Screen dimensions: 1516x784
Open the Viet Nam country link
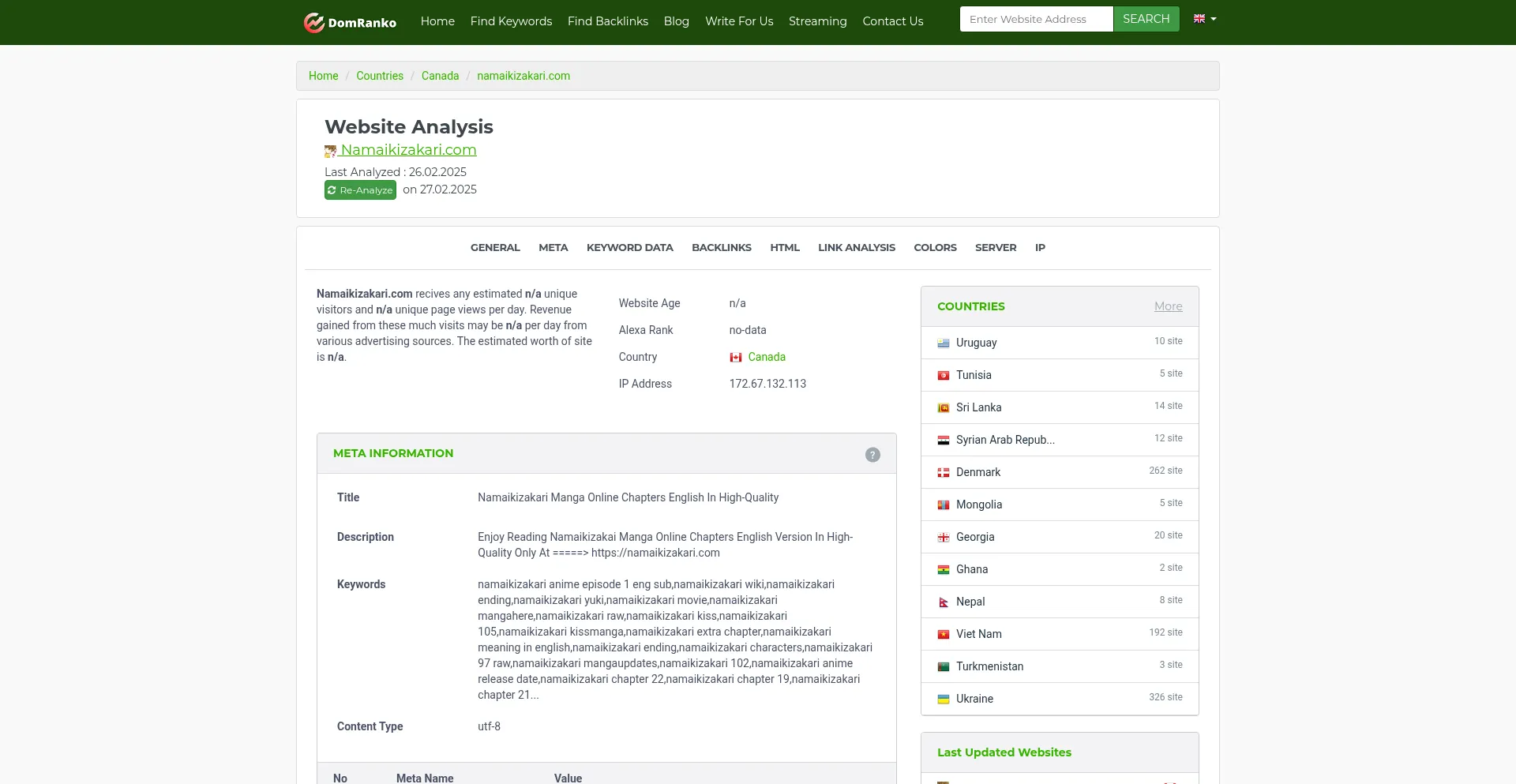(979, 634)
